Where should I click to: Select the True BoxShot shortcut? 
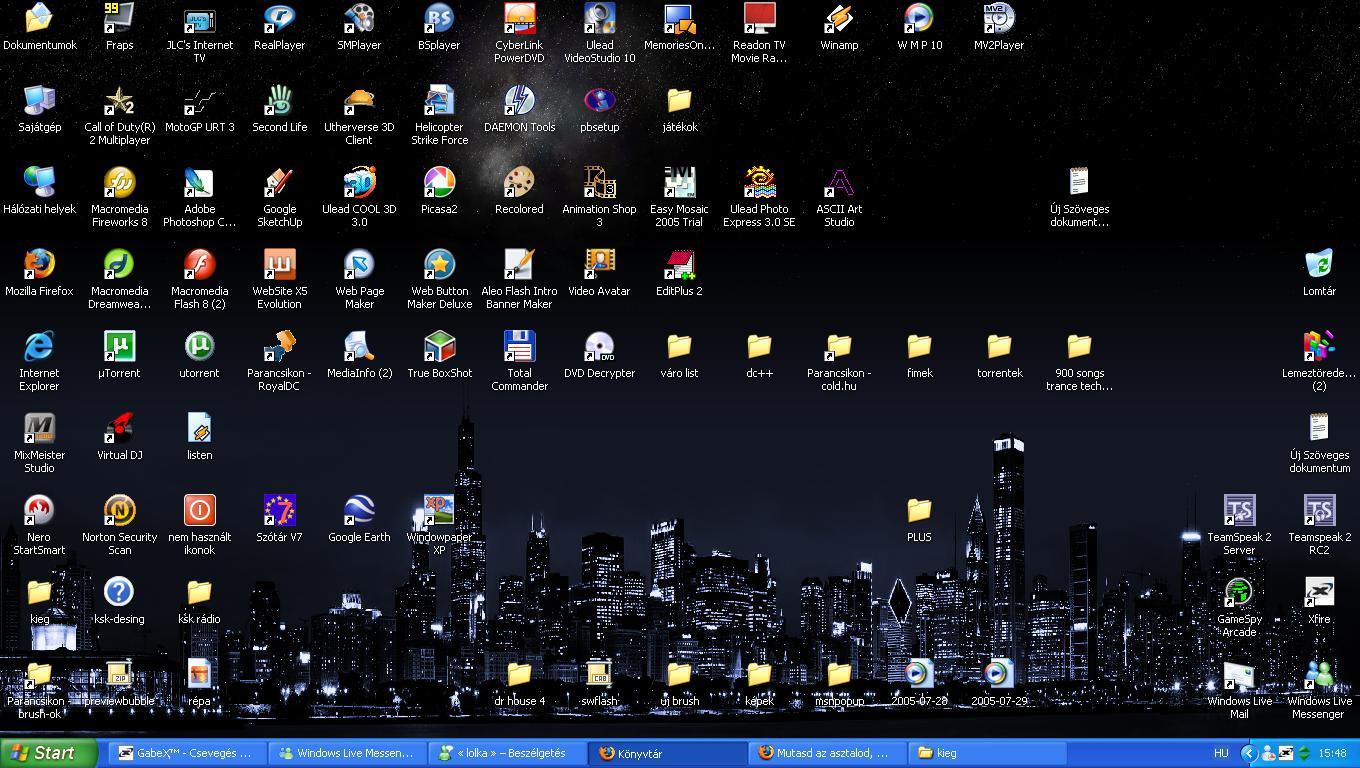tap(439, 355)
